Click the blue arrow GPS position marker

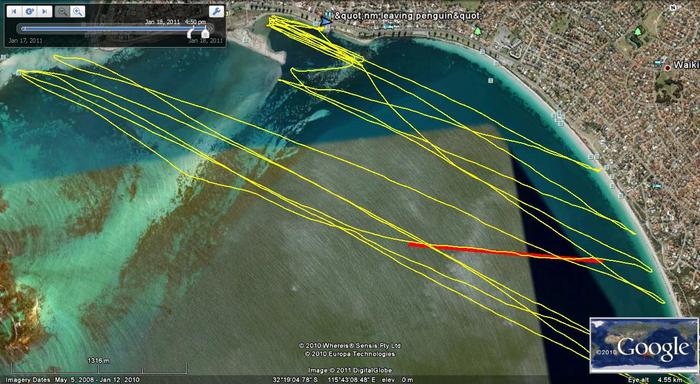[x=326, y=21]
